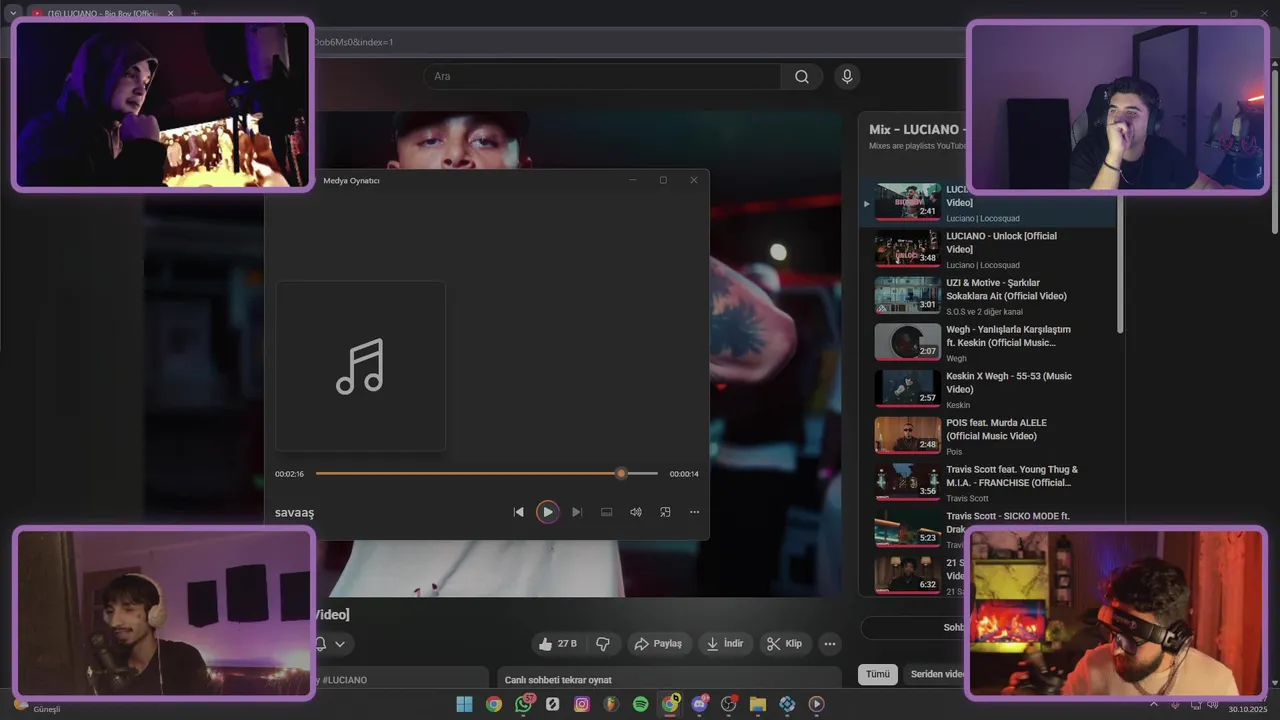This screenshot has height=720, width=1280.
Task: Open File Explorer from the taskbar
Action: pos(757,704)
